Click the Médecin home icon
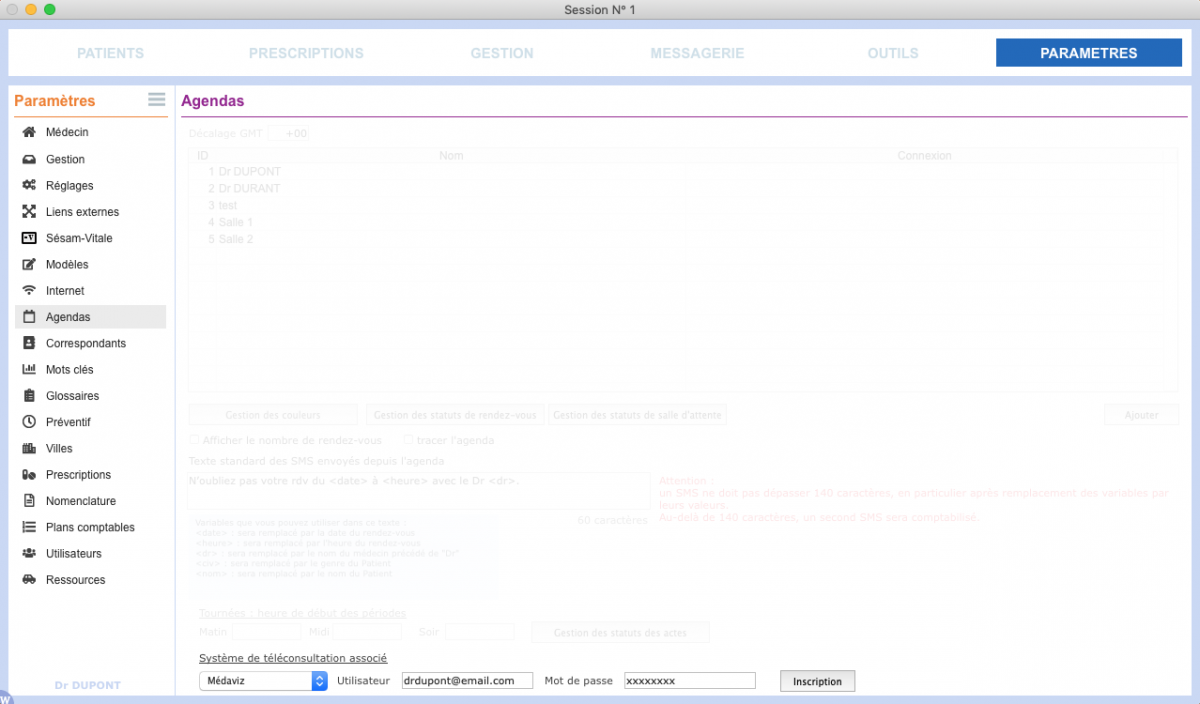 pyautogui.click(x=29, y=132)
